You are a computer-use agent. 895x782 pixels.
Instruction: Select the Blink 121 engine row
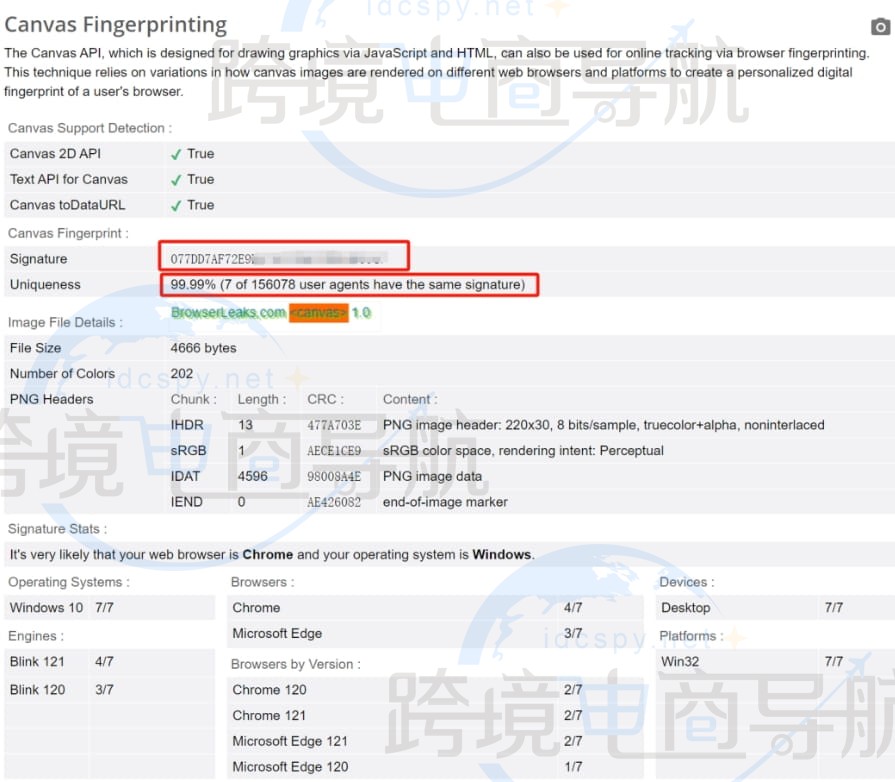(38, 662)
